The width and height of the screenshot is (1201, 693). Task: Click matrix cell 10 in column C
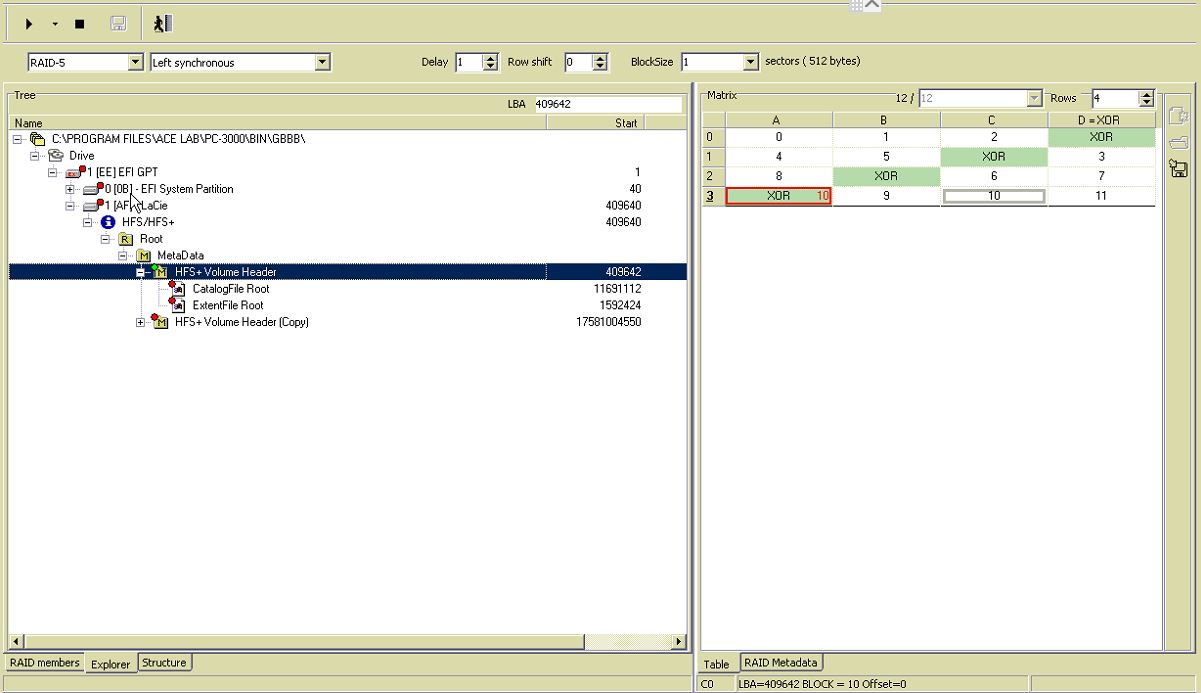[994, 196]
